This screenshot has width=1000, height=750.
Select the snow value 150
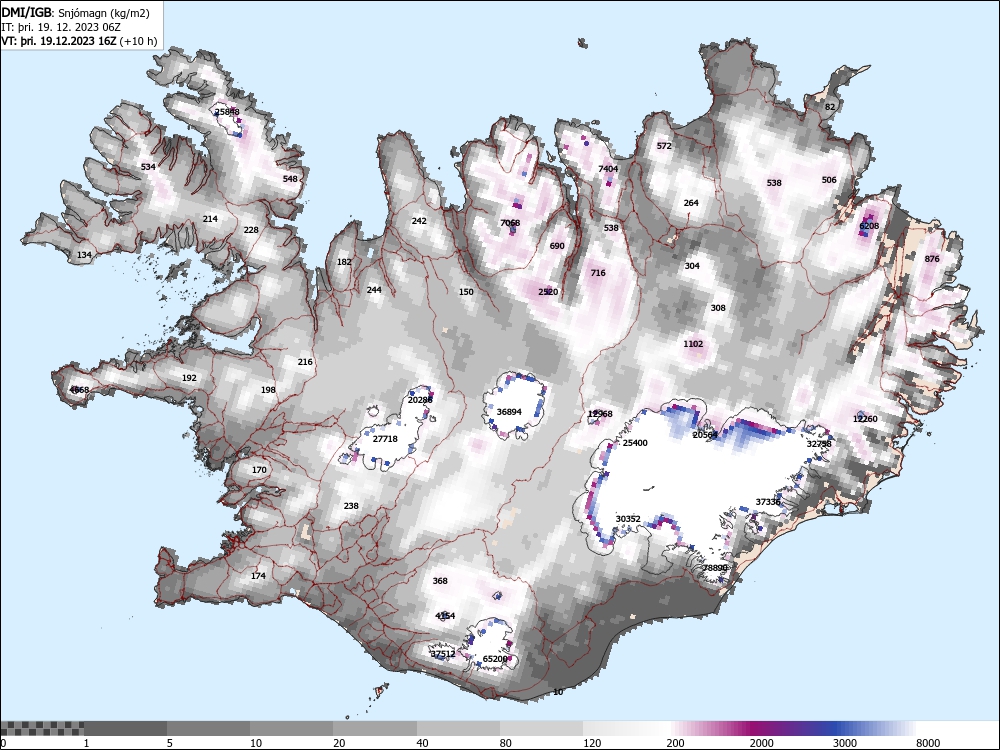click(x=466, y=292)
